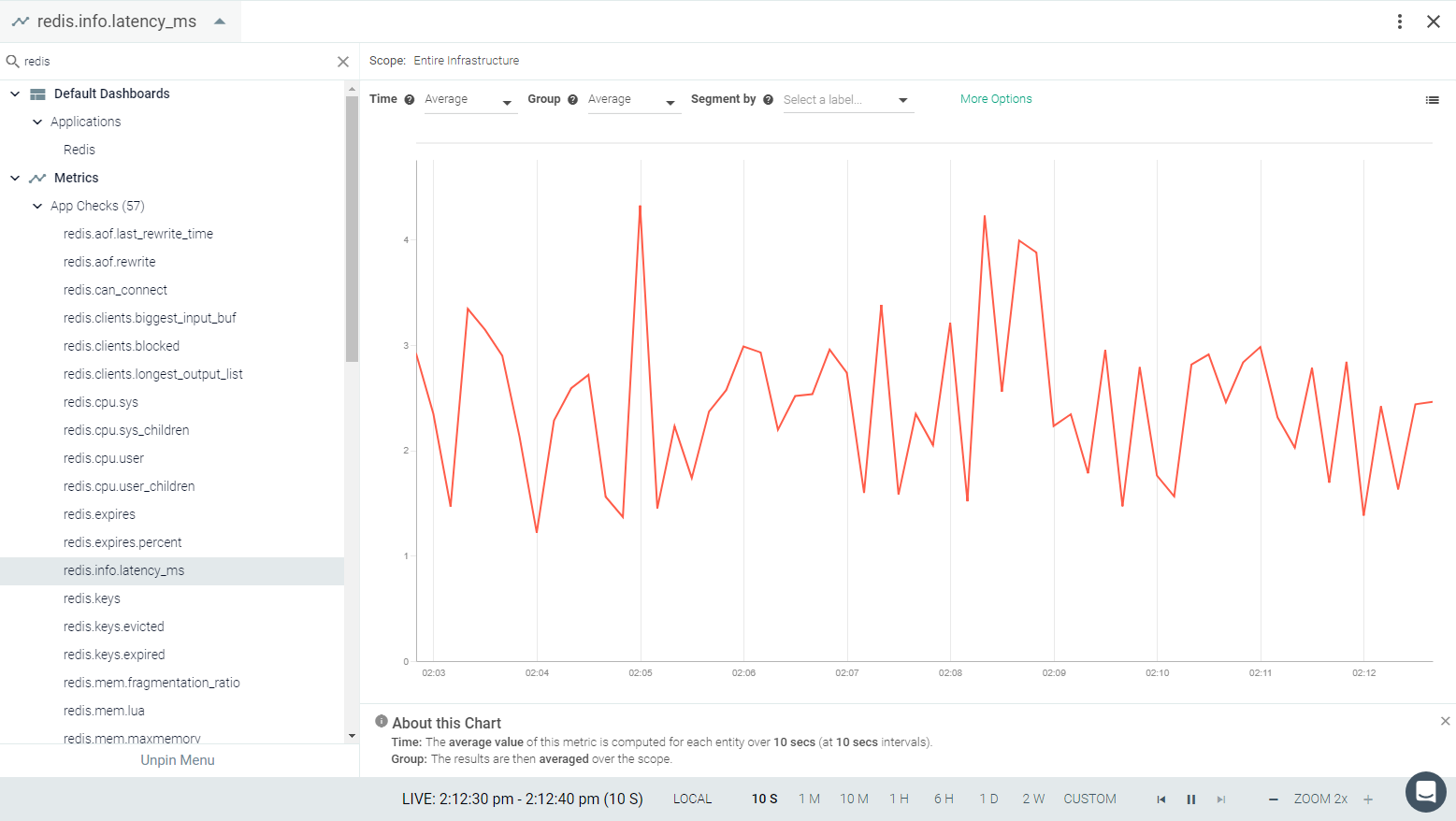The width and height of the screenshot is (1456, 821).
Task: Open the Group aggregation dropdown
Action: pos(634,100)
